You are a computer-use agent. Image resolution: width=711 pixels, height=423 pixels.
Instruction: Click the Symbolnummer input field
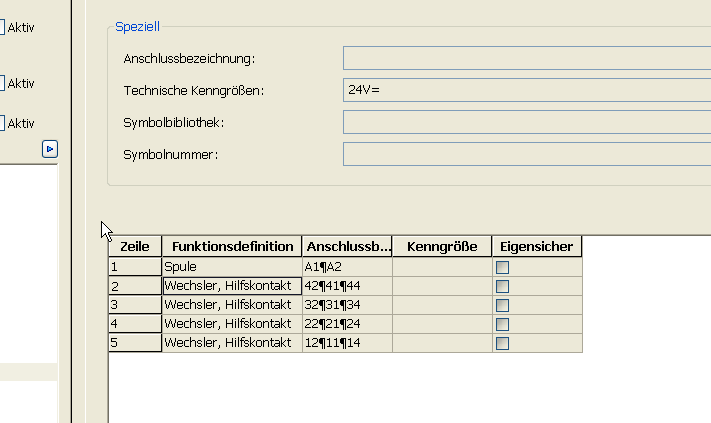click(527, 154)
